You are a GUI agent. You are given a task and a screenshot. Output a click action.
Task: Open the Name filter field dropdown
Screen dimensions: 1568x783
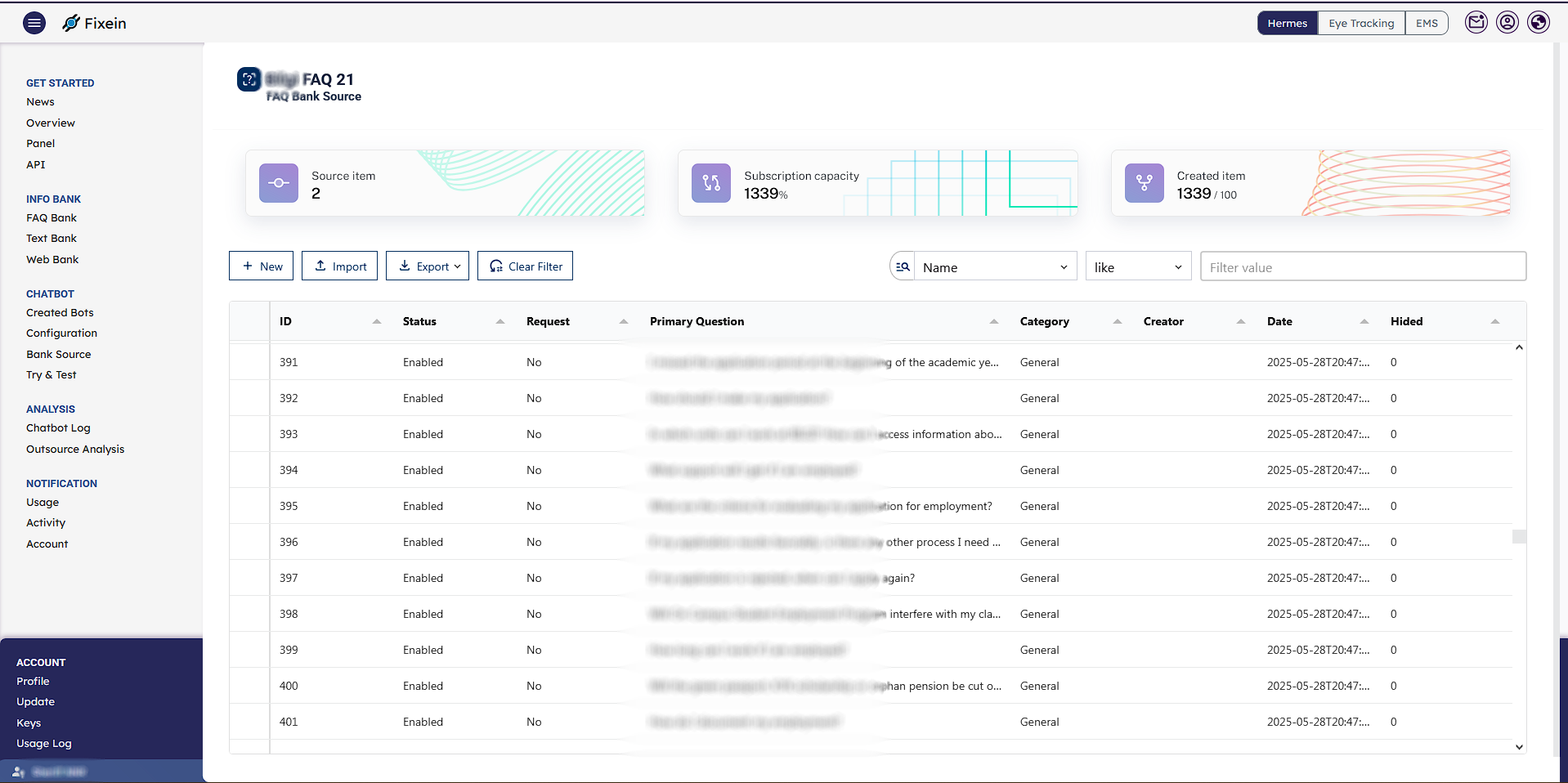pos(994,266)
